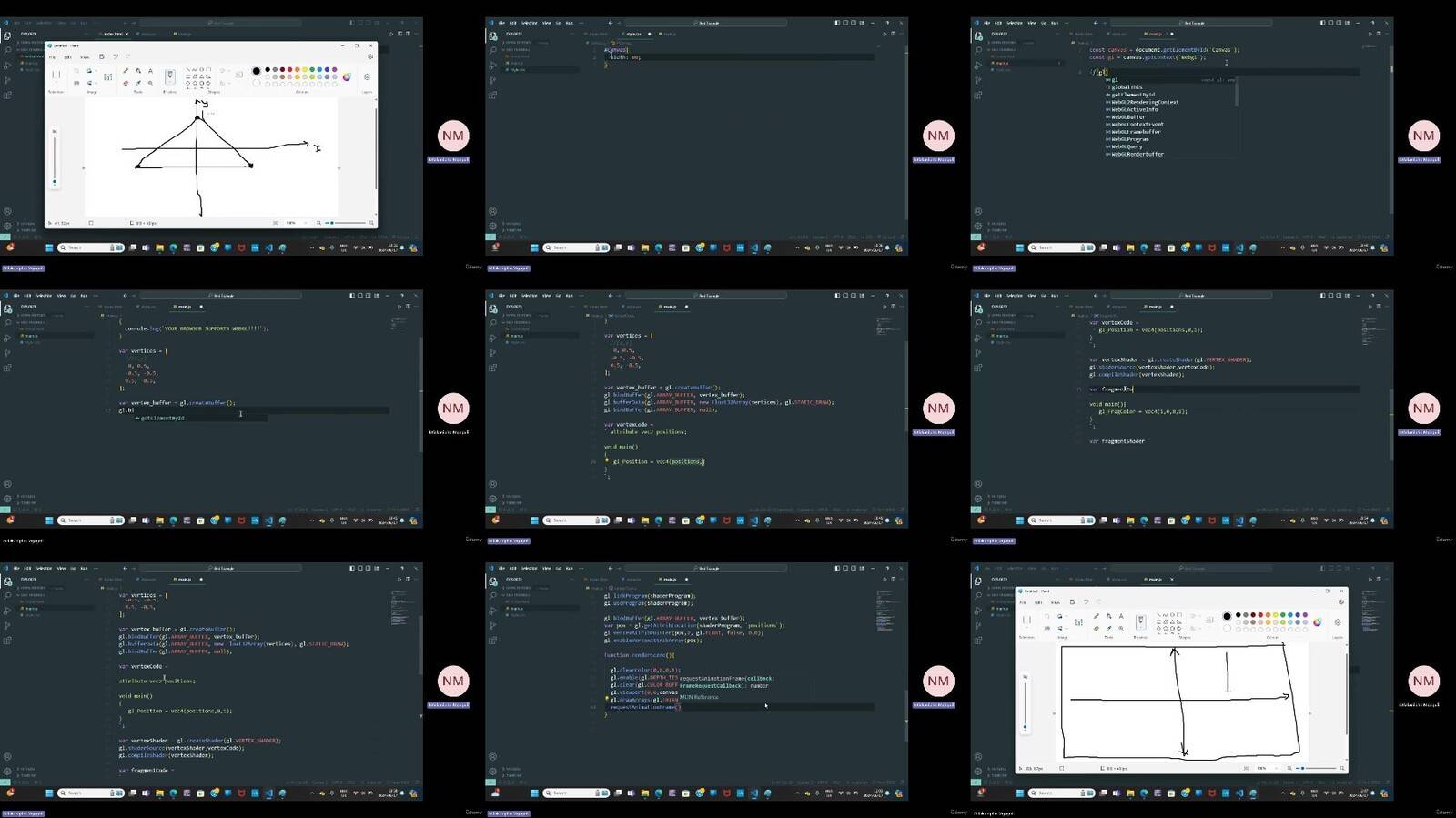Open File Explorer taskbar icon in the renderScene frame
This screenshot has height=818, width=1456.
644,793
